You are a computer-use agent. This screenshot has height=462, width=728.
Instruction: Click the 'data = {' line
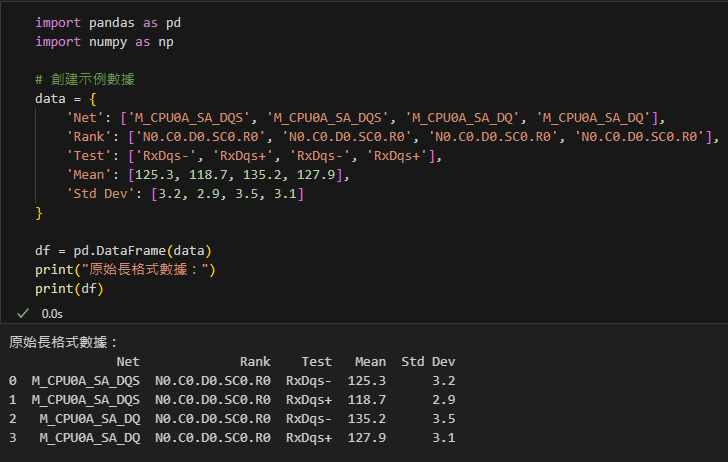65,99
